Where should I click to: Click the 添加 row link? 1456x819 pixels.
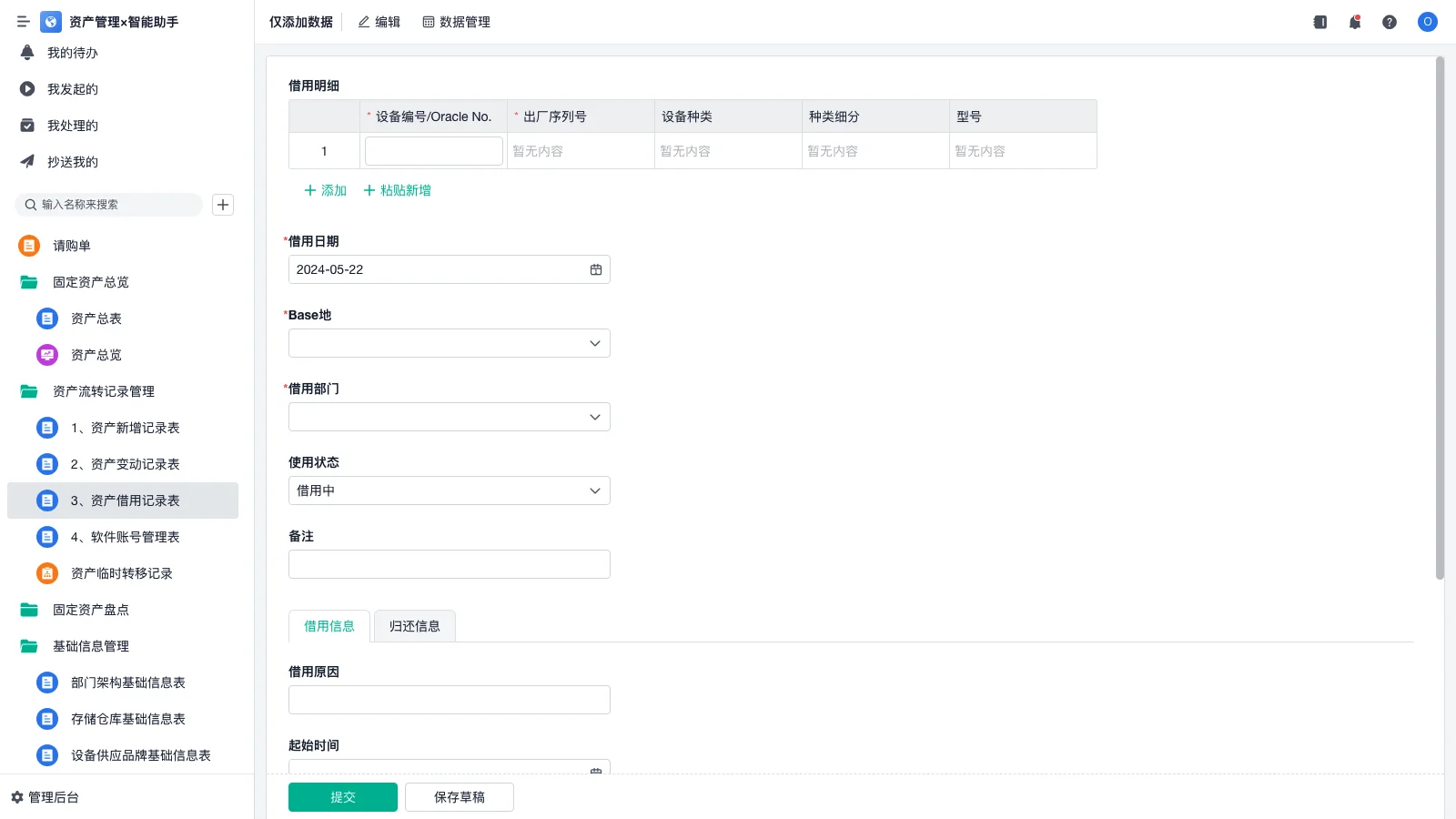pos(326,190)
